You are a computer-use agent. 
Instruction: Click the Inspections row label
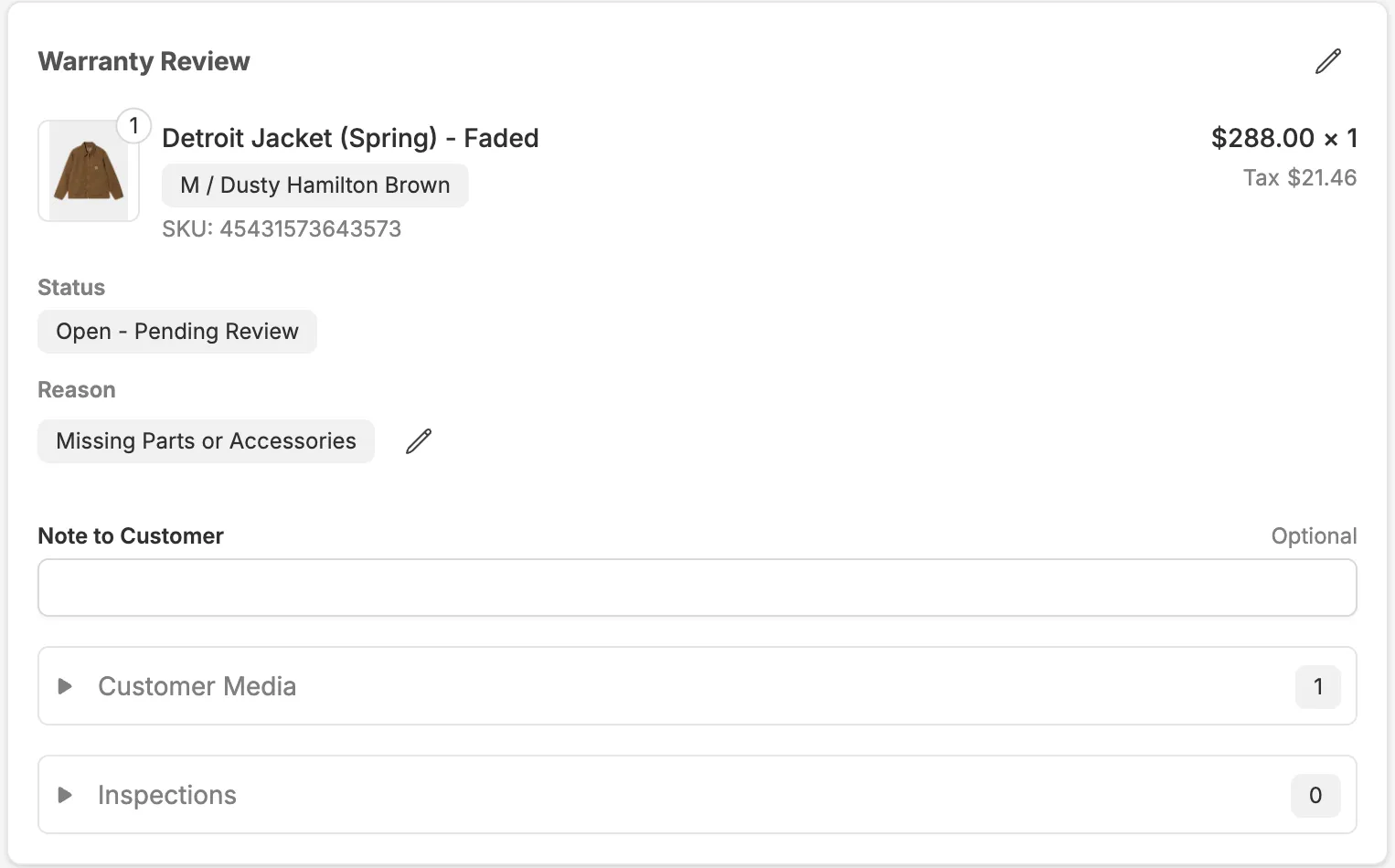166,795
